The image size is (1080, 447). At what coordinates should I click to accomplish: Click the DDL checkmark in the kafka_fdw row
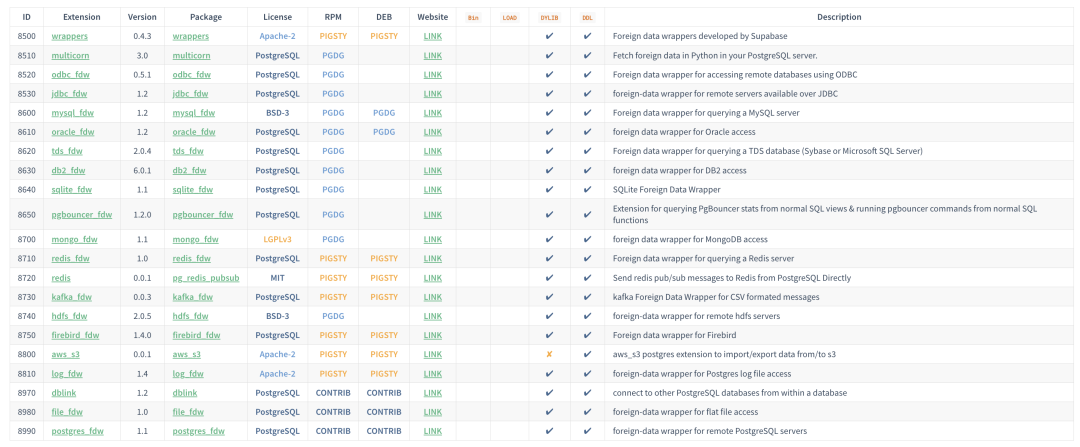coord(587,297)
